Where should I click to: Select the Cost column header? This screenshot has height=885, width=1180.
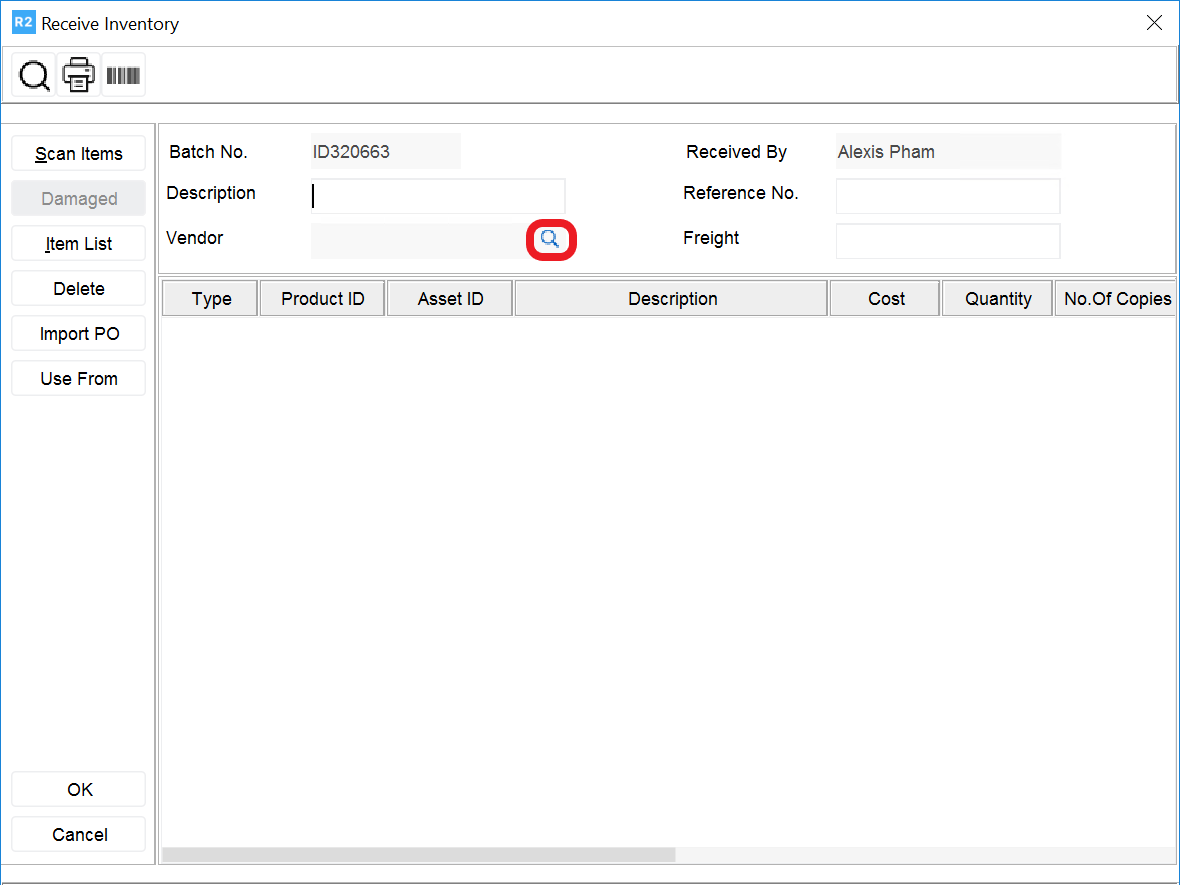pyautogui.click(x=885, y=299)
